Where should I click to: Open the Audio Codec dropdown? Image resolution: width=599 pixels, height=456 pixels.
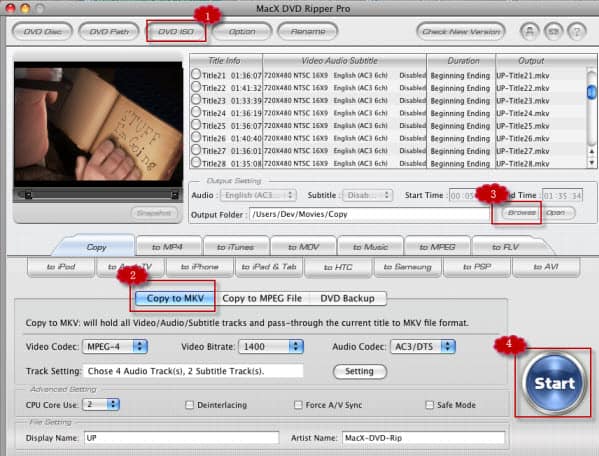pyautogui.click(x=423, y=346)
